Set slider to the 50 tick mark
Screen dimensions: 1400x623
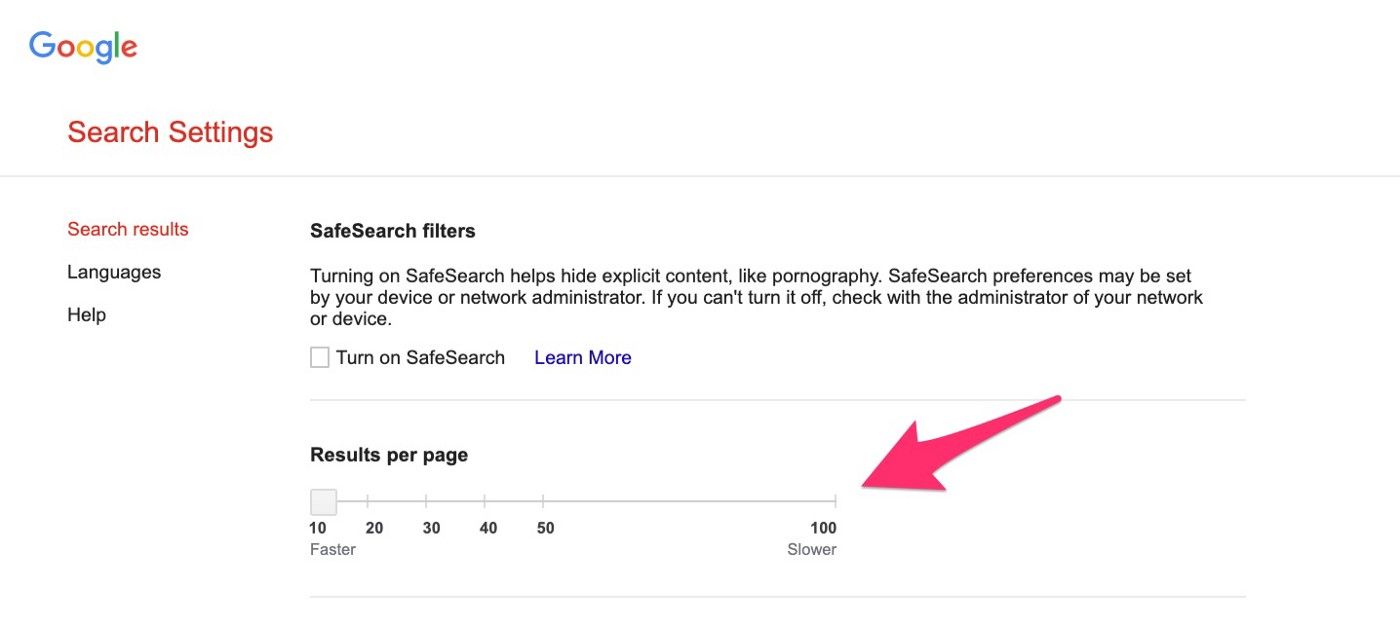(543, 501)
